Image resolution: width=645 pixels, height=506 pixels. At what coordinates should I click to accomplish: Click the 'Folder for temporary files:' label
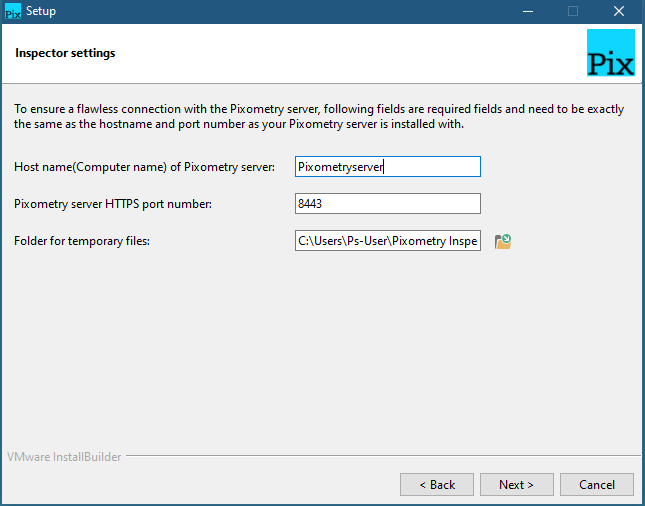pos(82,241)
